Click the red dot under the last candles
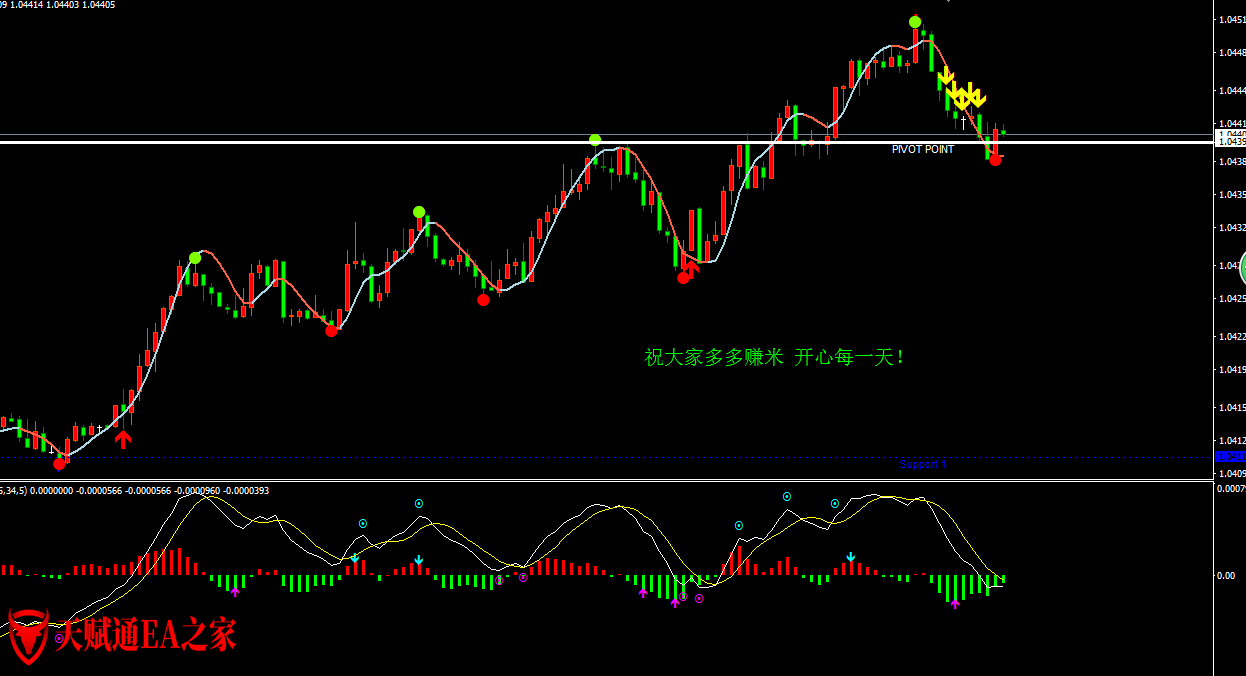Image resolution: width=1246 pixels, height=676 pixels. (995, 160)
